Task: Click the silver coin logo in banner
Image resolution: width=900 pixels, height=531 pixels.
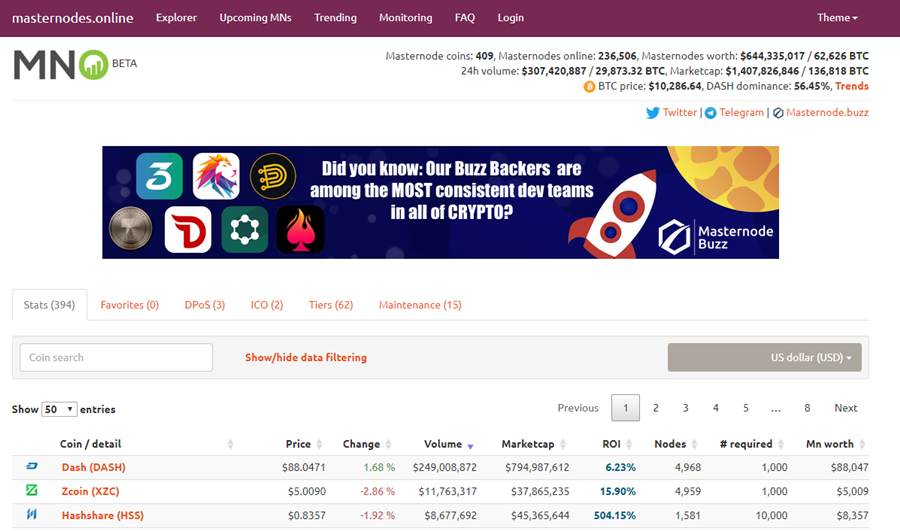Action: (x=131, y=228)
